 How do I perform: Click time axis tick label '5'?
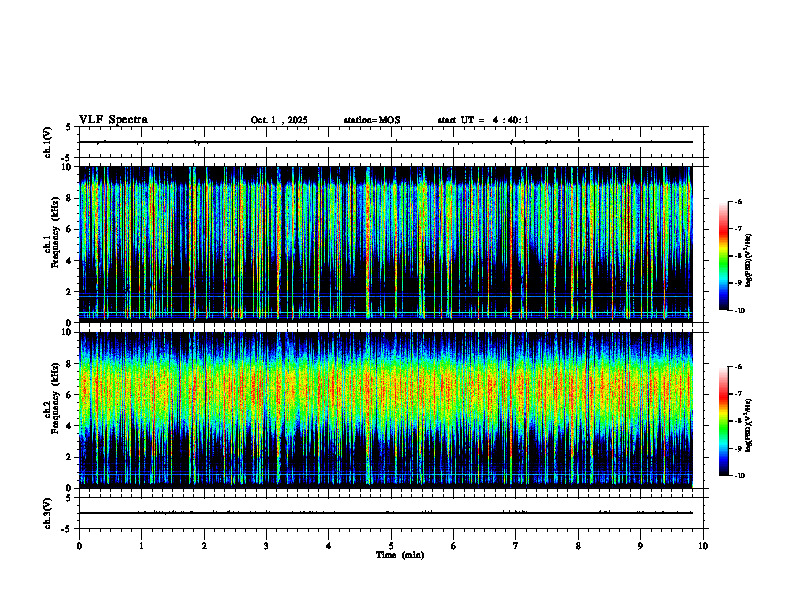391,546
